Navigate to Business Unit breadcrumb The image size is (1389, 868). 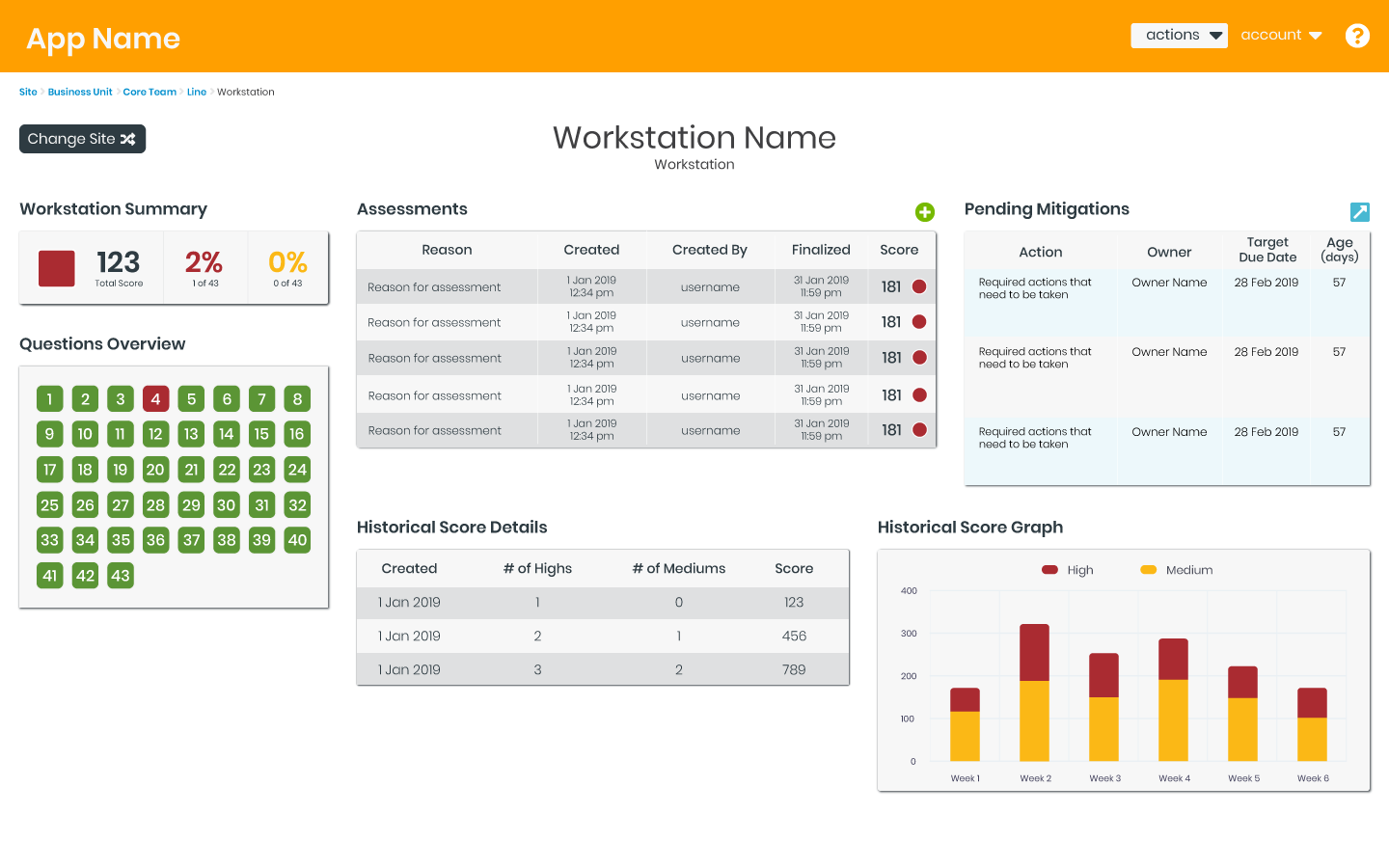(x=80, y=93)
